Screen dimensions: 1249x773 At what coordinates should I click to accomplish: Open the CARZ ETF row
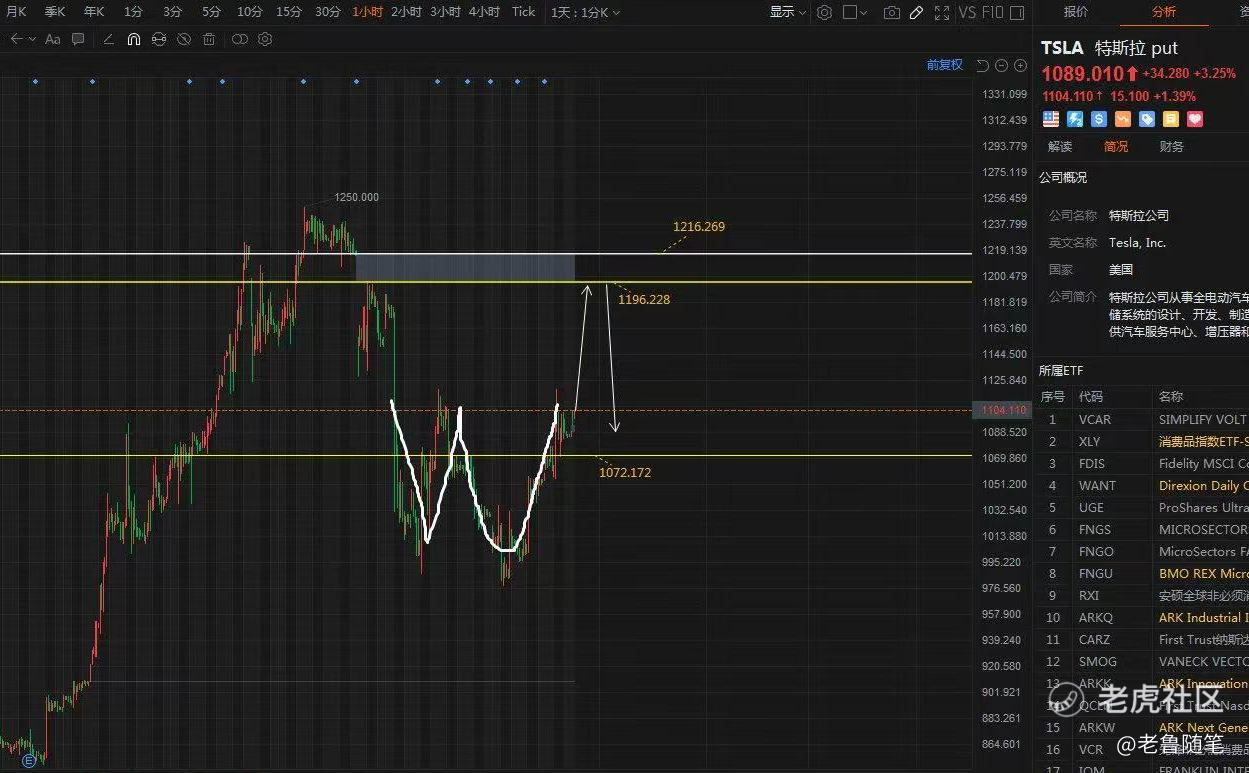click(x=1141, y=640)
